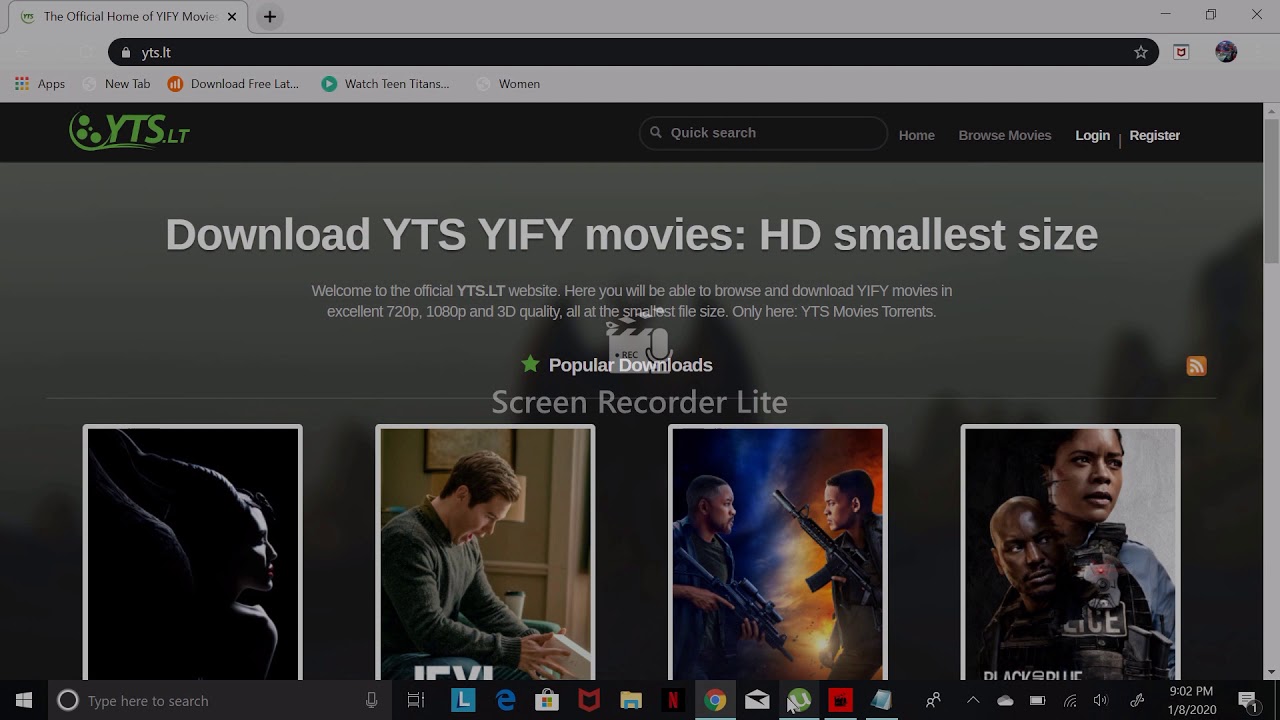Screen dimensions: 1280x720
Task: Close the YIFY Movies tab
Action: pos(233,16)
